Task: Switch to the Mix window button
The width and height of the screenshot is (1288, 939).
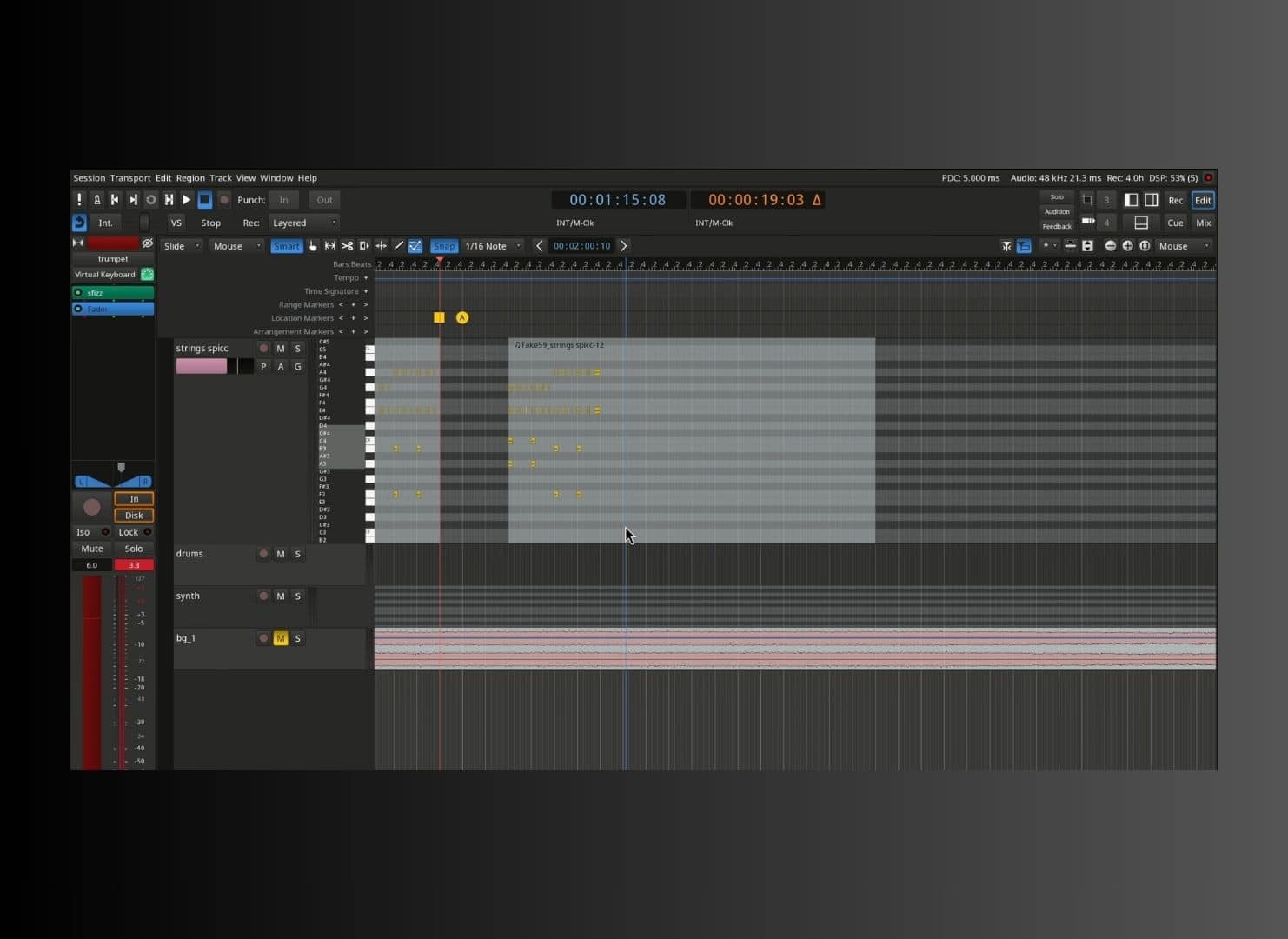Action: pos(1203,223)
